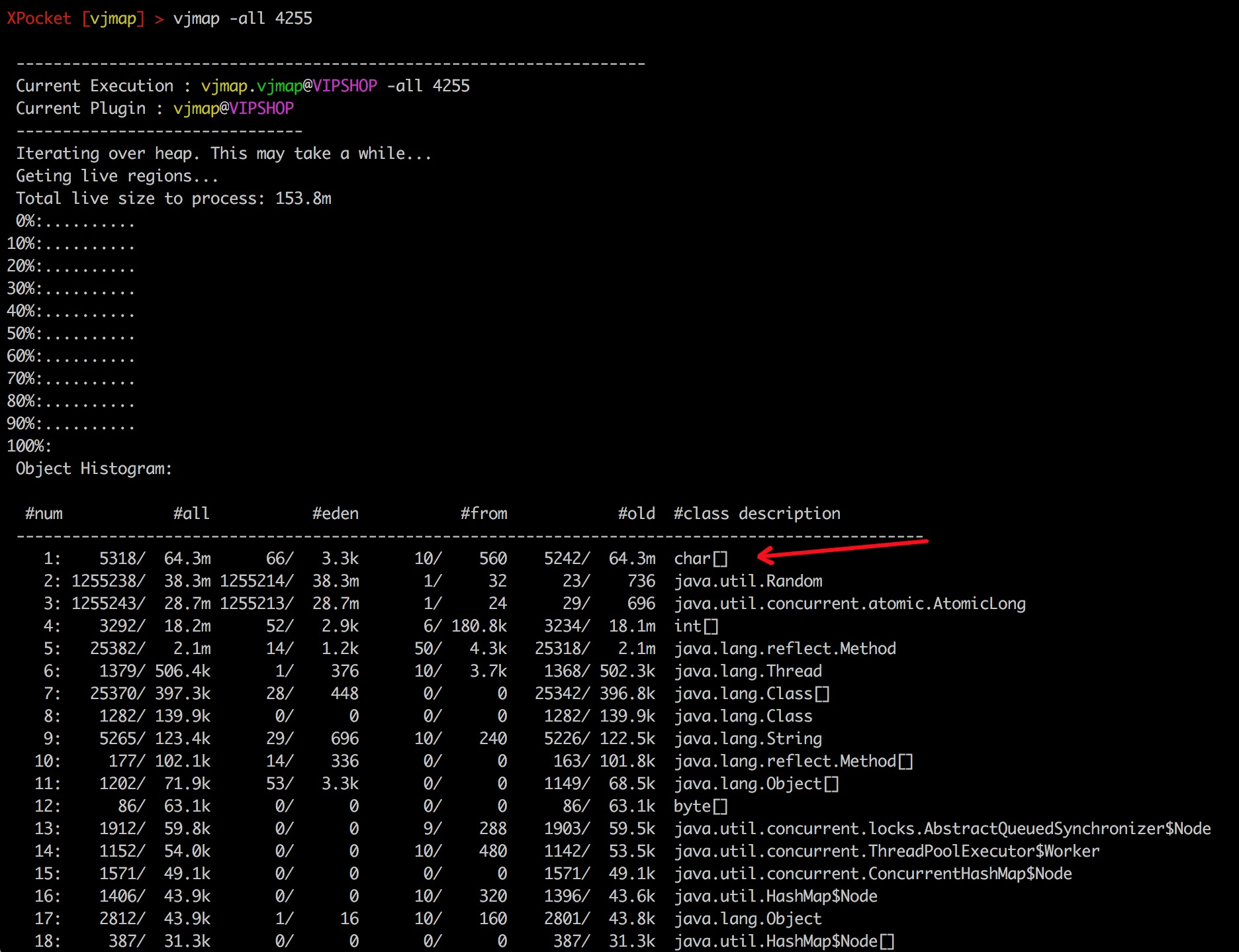The width and height of the screenshot is (1239, 952).
Task: Click the ThreadPoolExecutor$Worker class entry
Action: click(x=887, y=851)
